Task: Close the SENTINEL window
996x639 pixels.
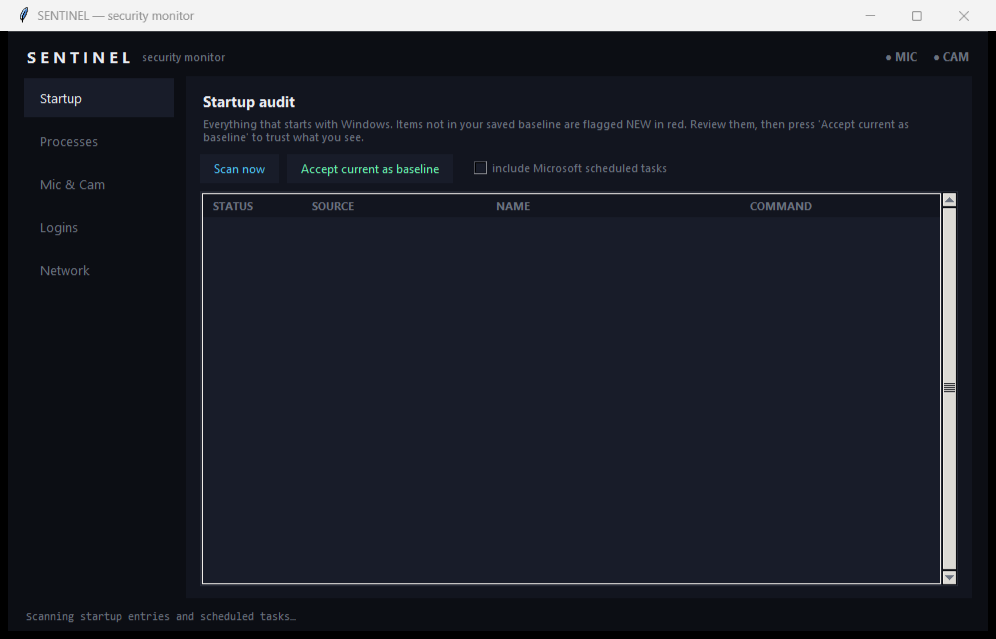Action: click(x=964, y=15)
